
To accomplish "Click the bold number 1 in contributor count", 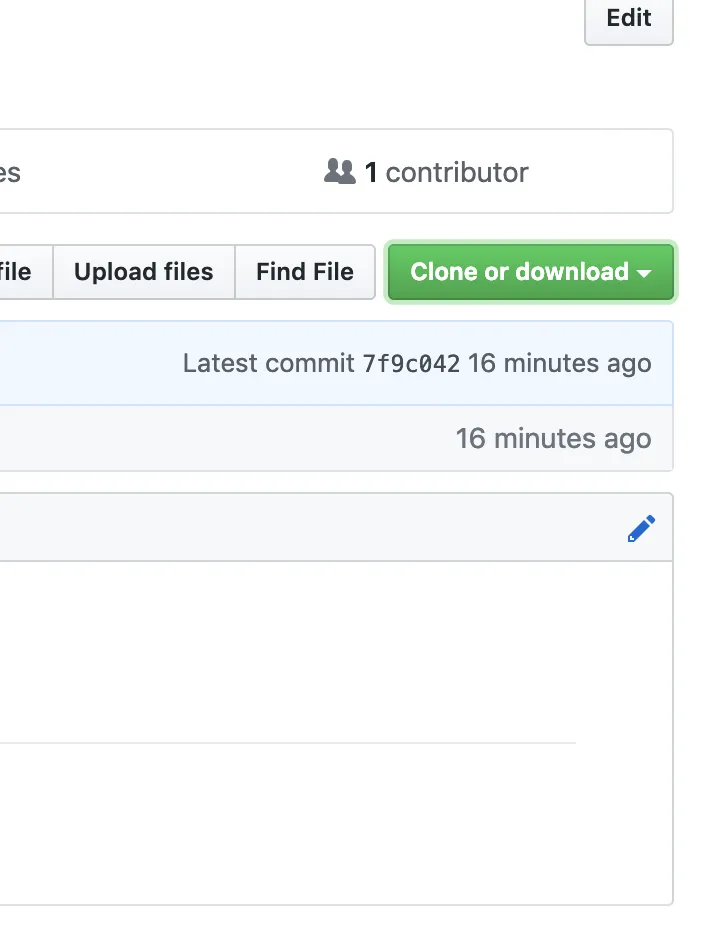I will pyautogui.click(x=370, y=172).
